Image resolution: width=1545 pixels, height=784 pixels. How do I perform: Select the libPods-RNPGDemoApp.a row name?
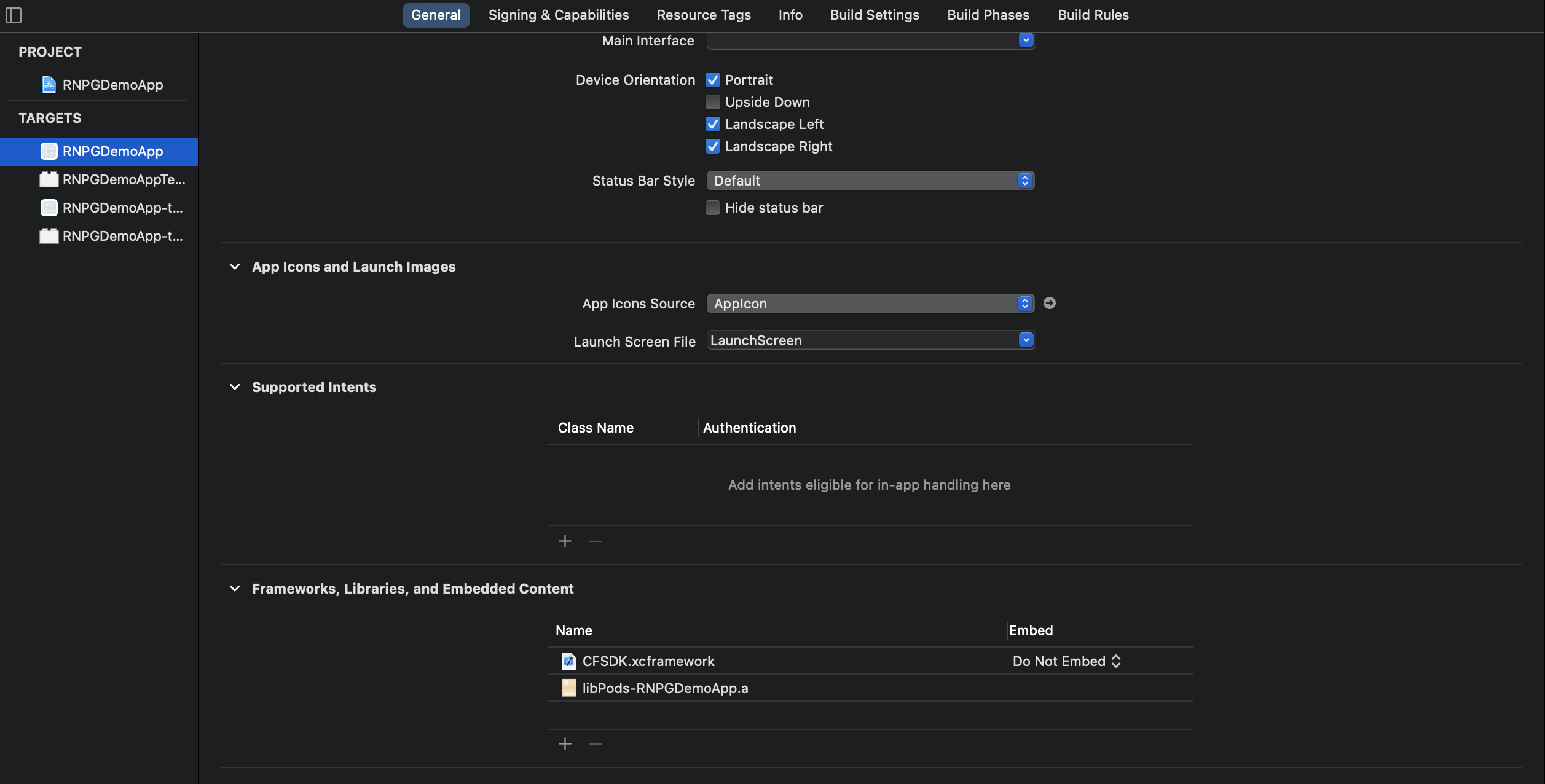click(x=665, y=688)
